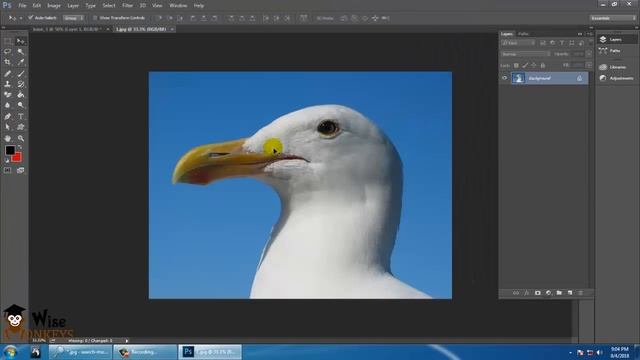Toggle pixel layer filter icon
The image size is (640, 360).
click(x=543, y=43)
